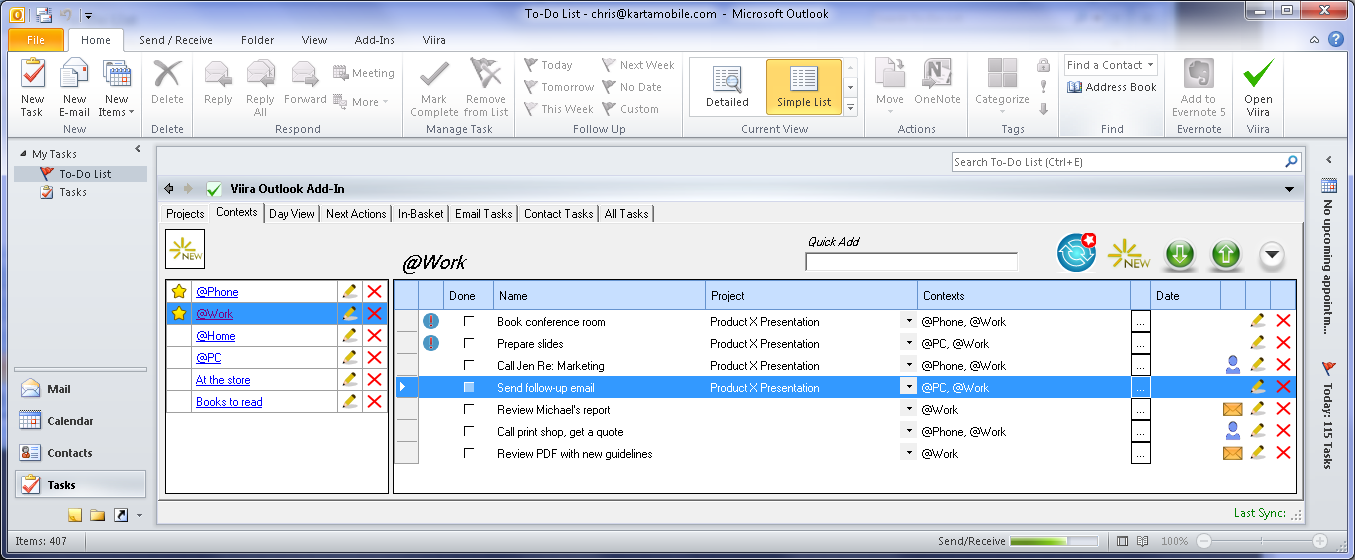Open the Find a Contact combo box
The image size is (1355, 560).
click(x=1110, y=65)
